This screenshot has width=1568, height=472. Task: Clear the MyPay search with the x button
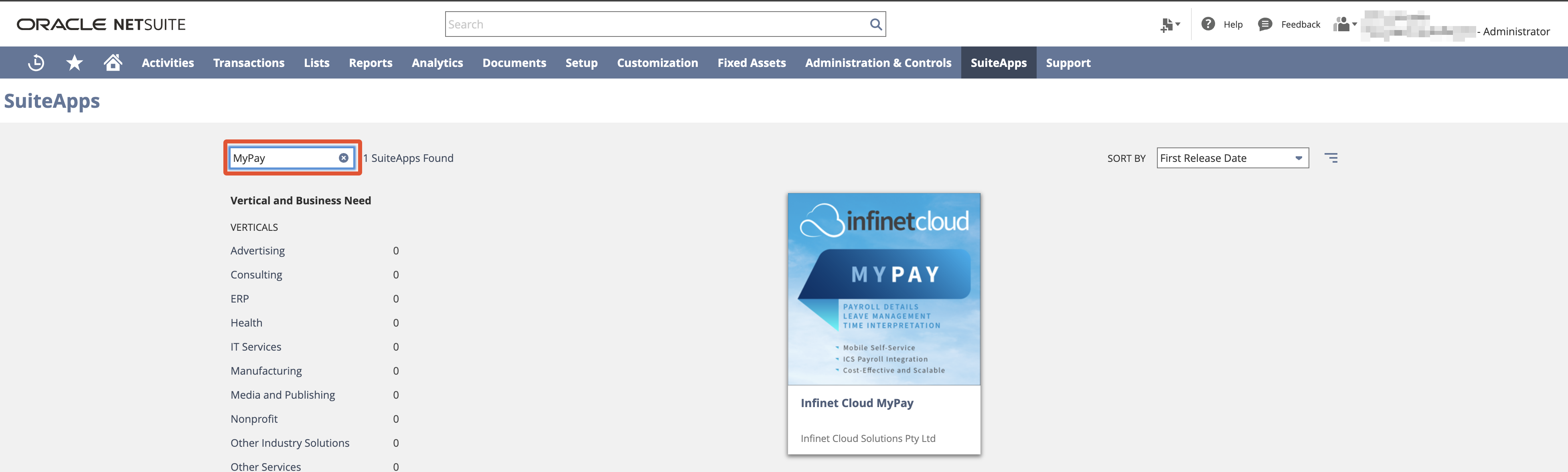pyautogui.click(x=343, y=157)
